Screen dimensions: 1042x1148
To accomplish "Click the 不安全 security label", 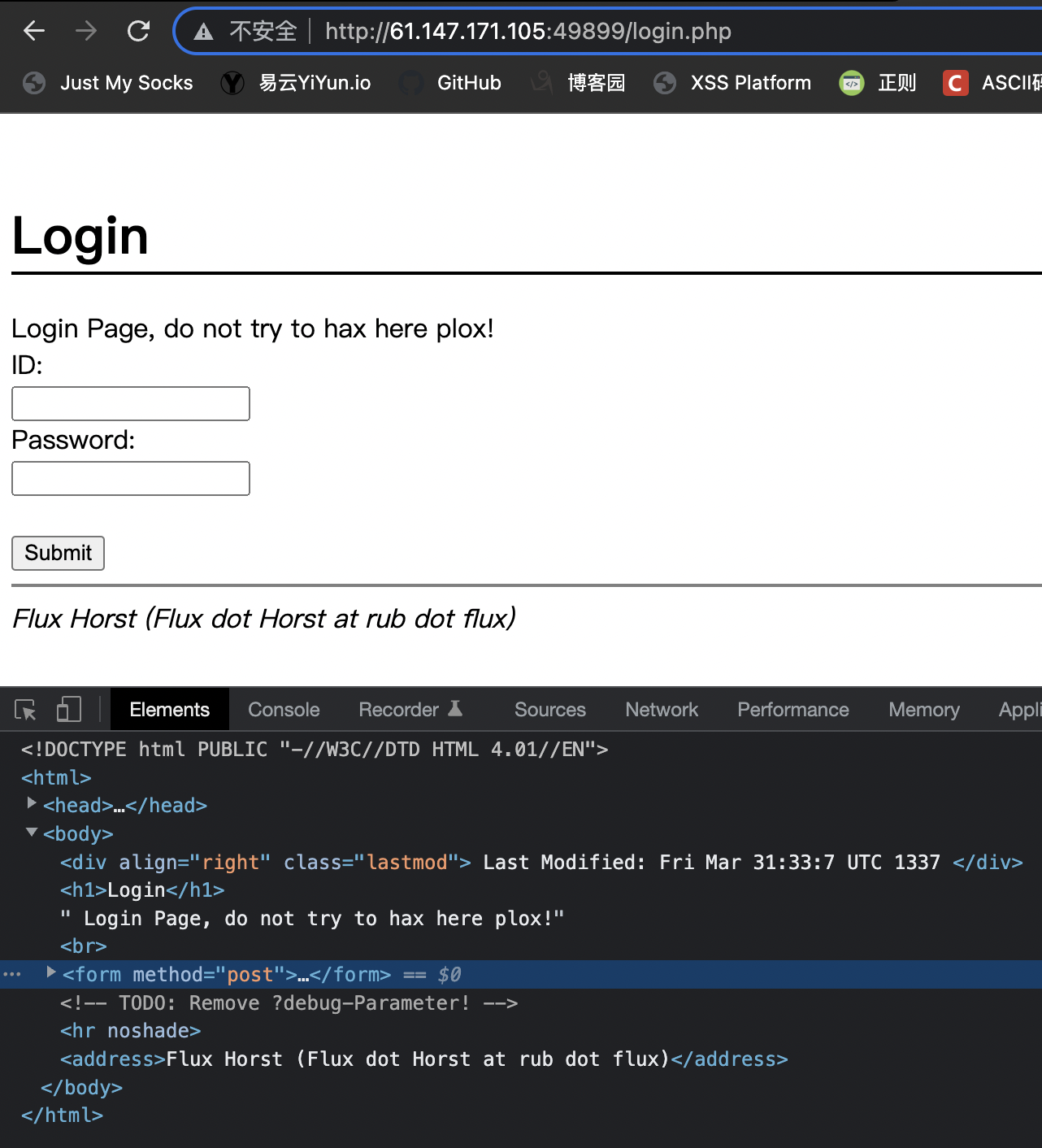I will point(263,31).
